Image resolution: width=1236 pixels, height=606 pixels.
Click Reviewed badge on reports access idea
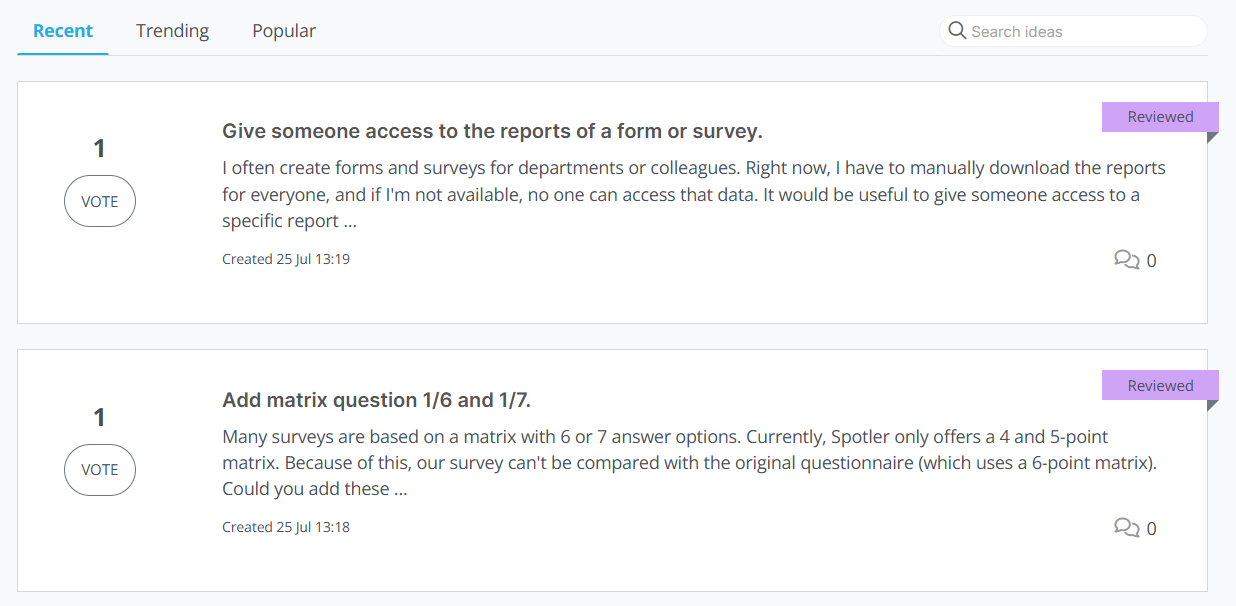[x=1160, y=117]
